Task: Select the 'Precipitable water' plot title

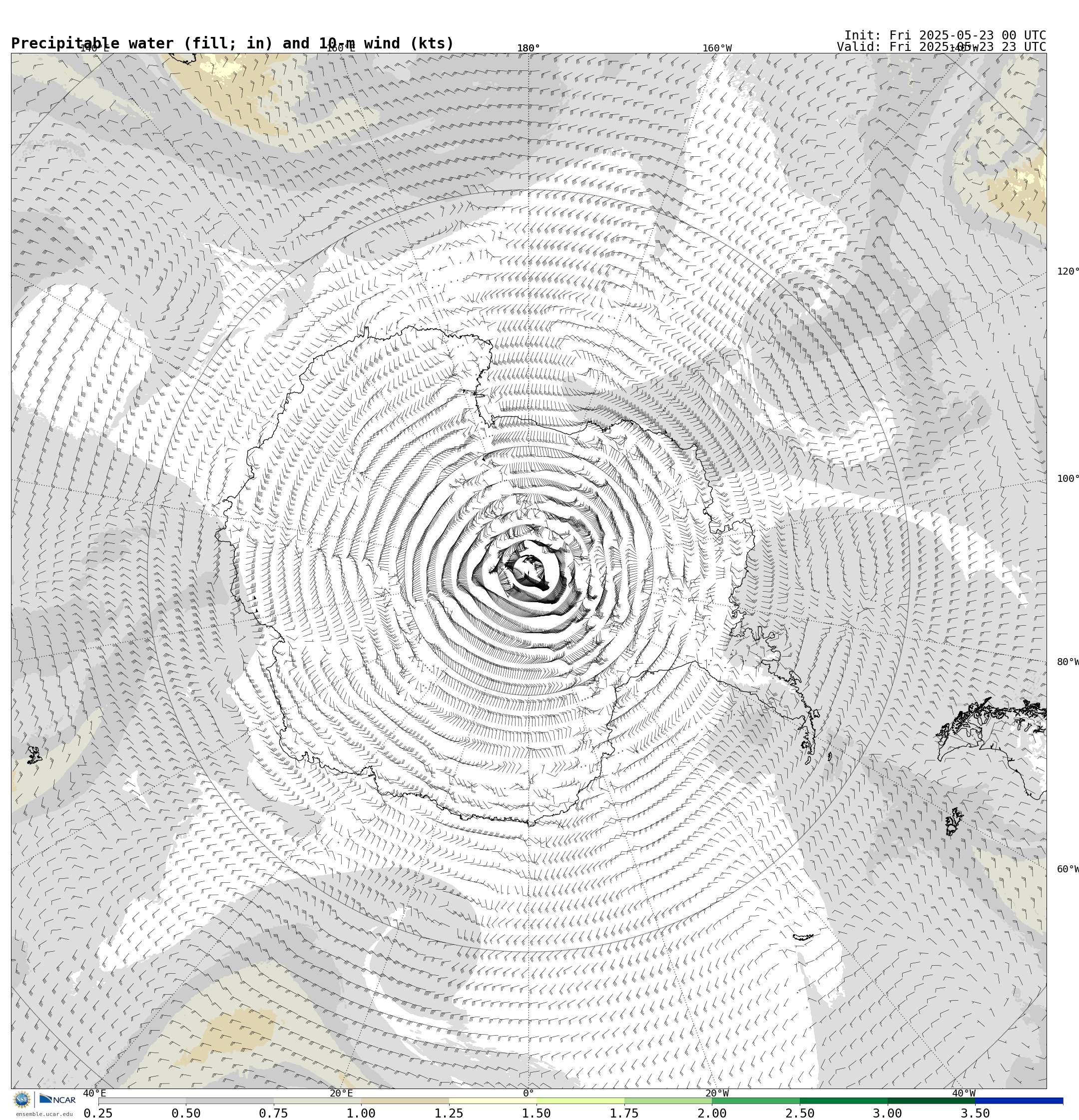Action: pos(232,43)
